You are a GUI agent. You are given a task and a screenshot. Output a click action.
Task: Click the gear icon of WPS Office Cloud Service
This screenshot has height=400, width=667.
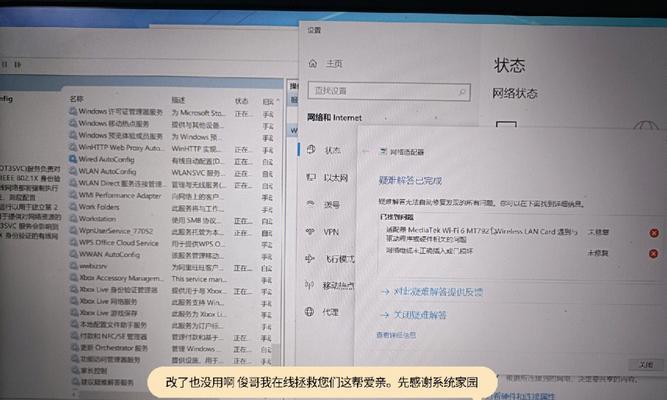[74, 242]
